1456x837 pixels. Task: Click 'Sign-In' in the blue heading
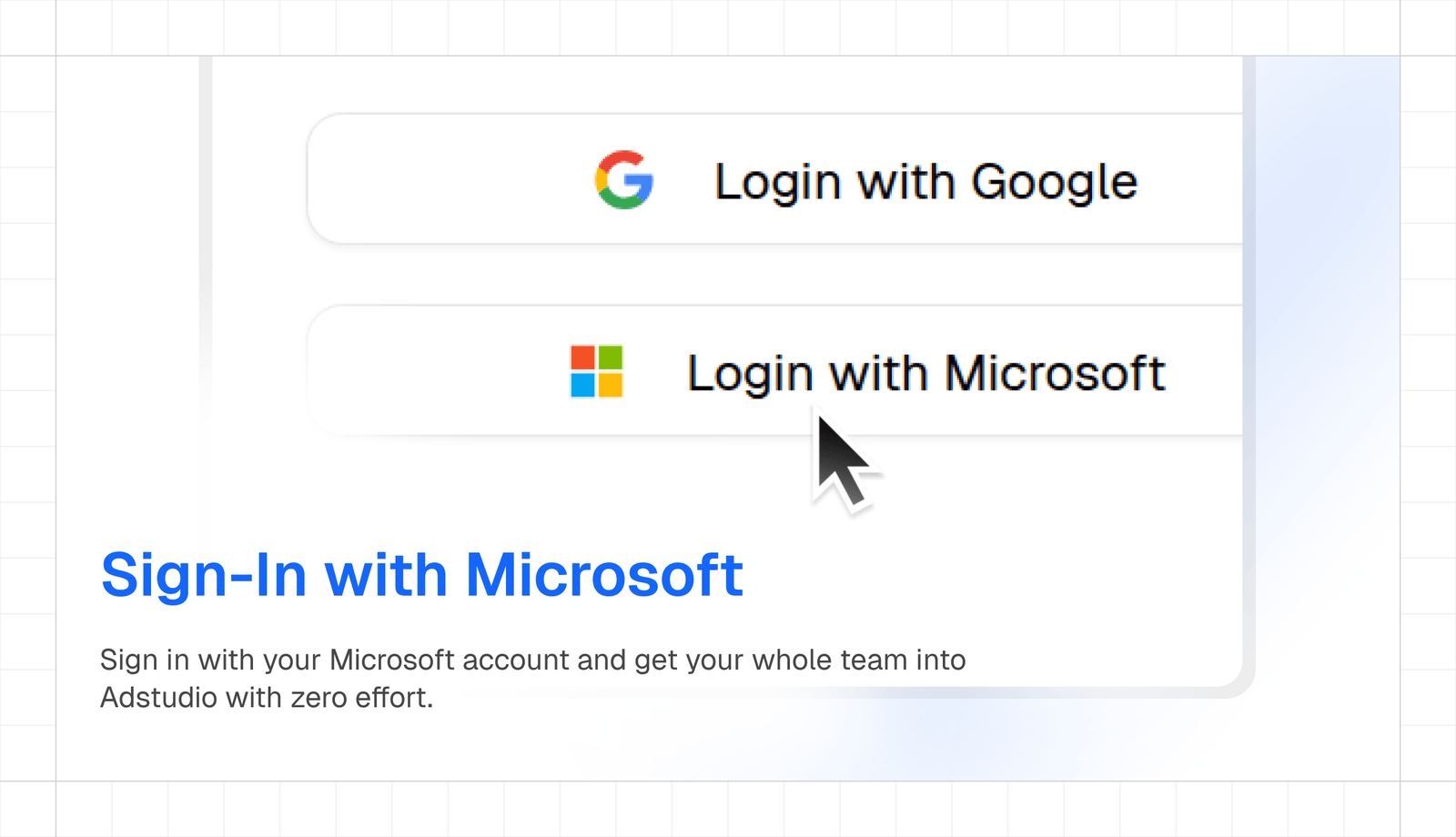pos(204,576)
